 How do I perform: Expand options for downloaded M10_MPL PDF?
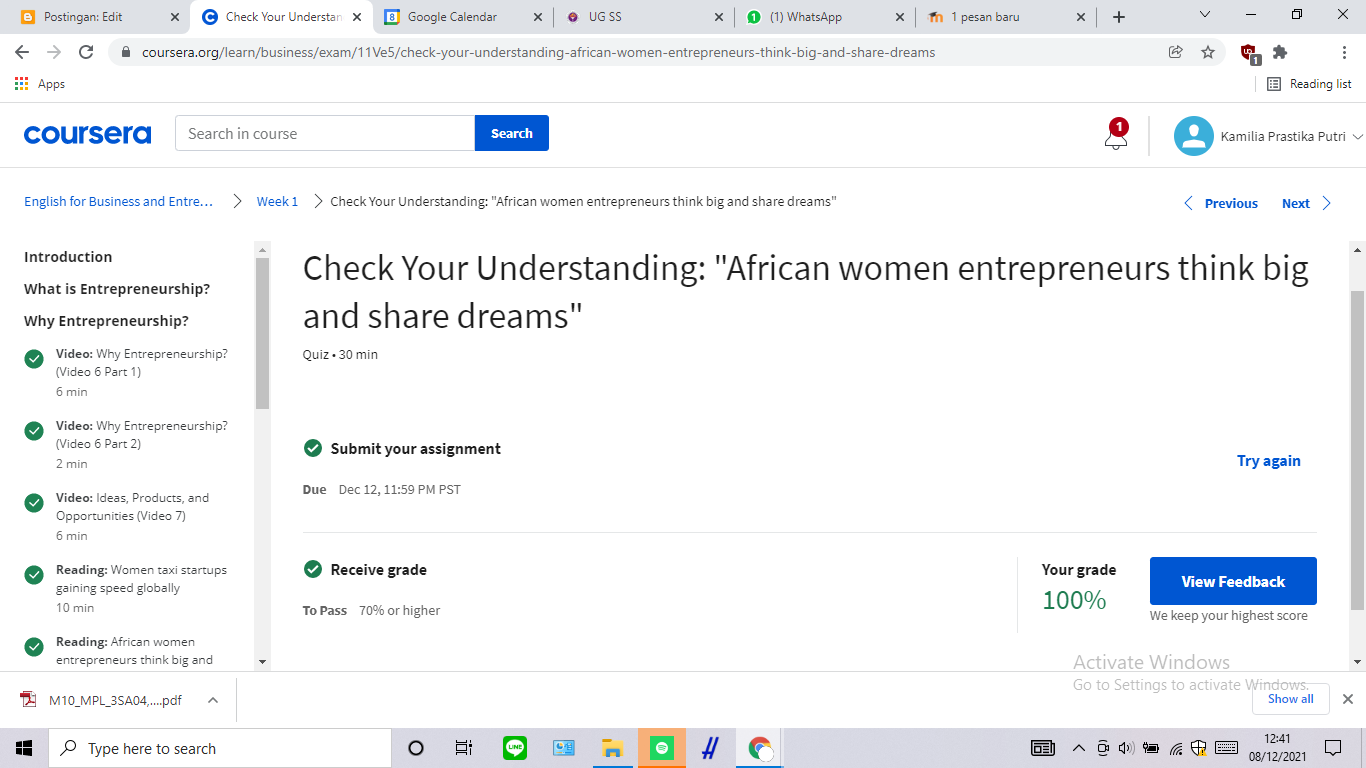click(x=212, y=700)
